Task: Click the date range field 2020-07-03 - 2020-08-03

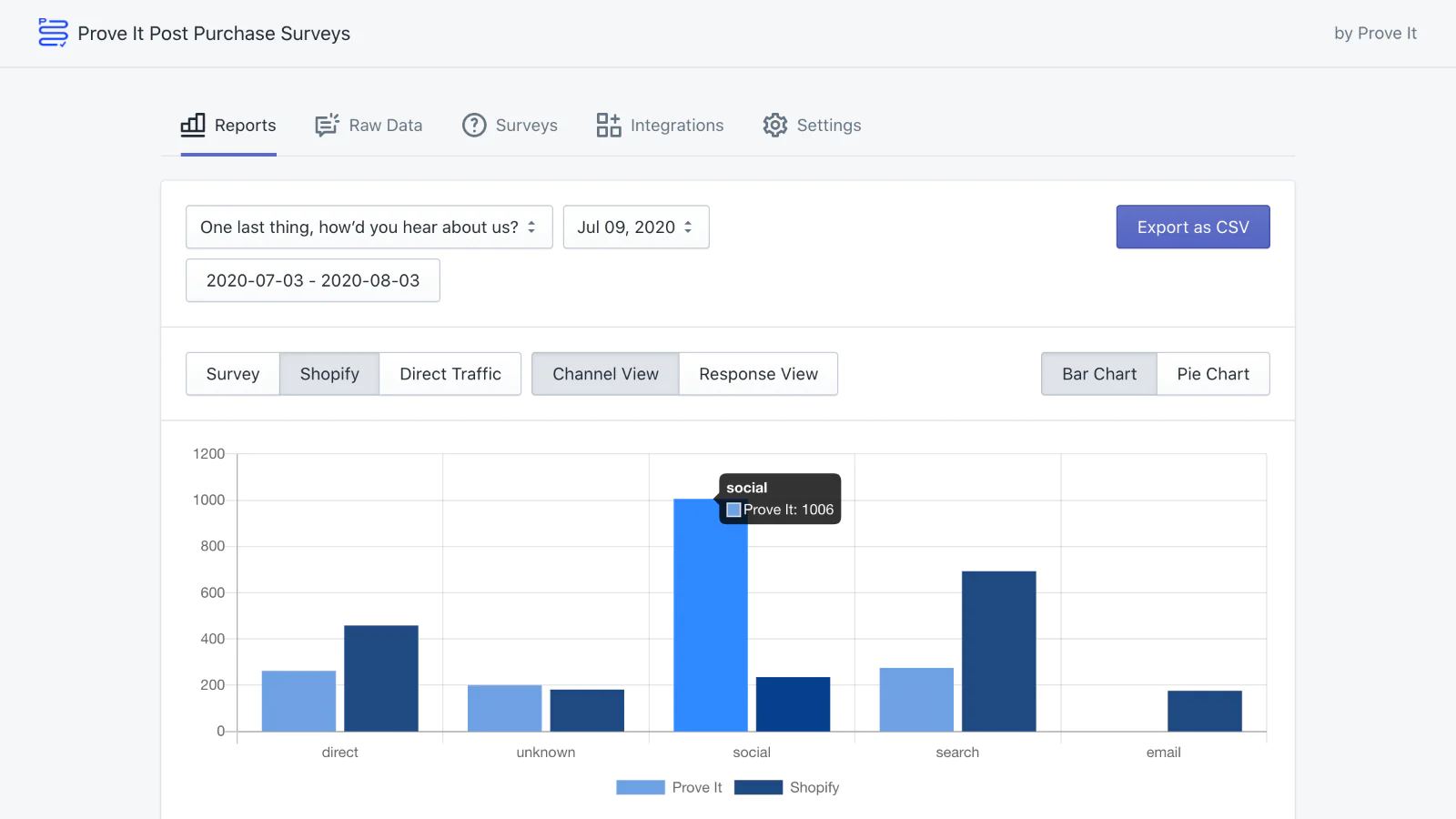Action: 313,280
